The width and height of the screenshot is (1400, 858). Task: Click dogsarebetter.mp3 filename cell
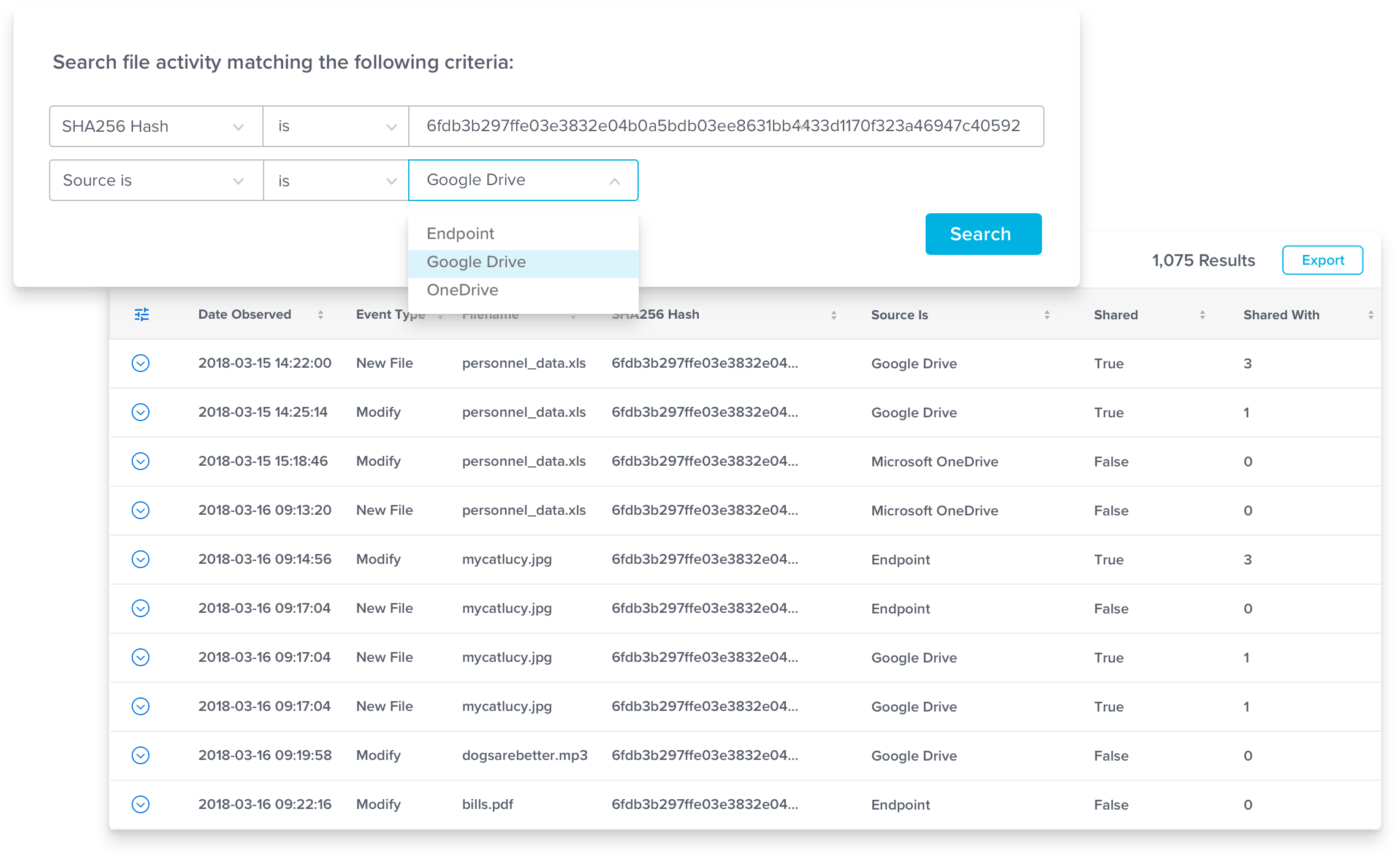[525, 756]
